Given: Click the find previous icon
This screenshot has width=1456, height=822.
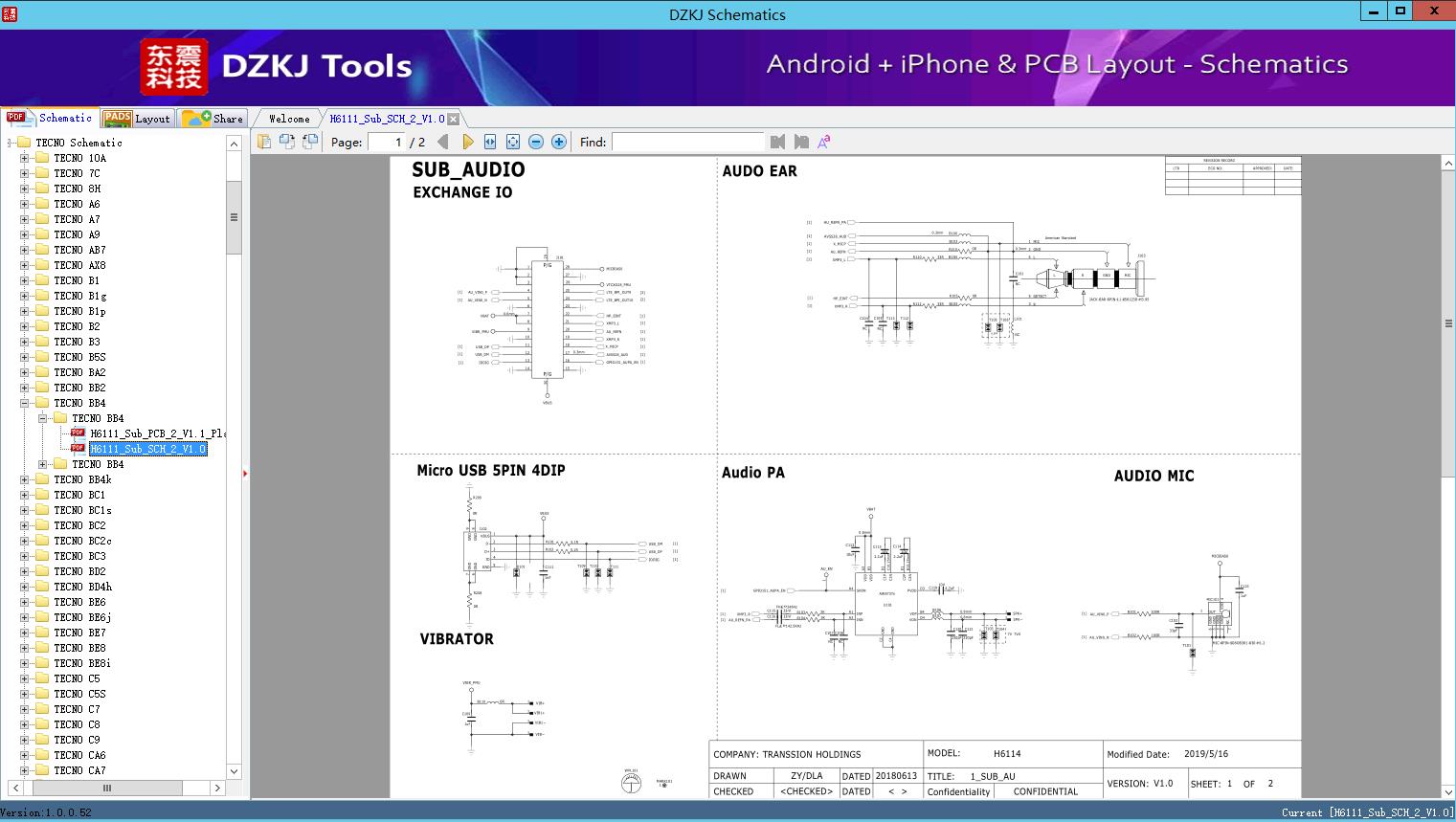Looking at the screenshot, I should (777, 142).
